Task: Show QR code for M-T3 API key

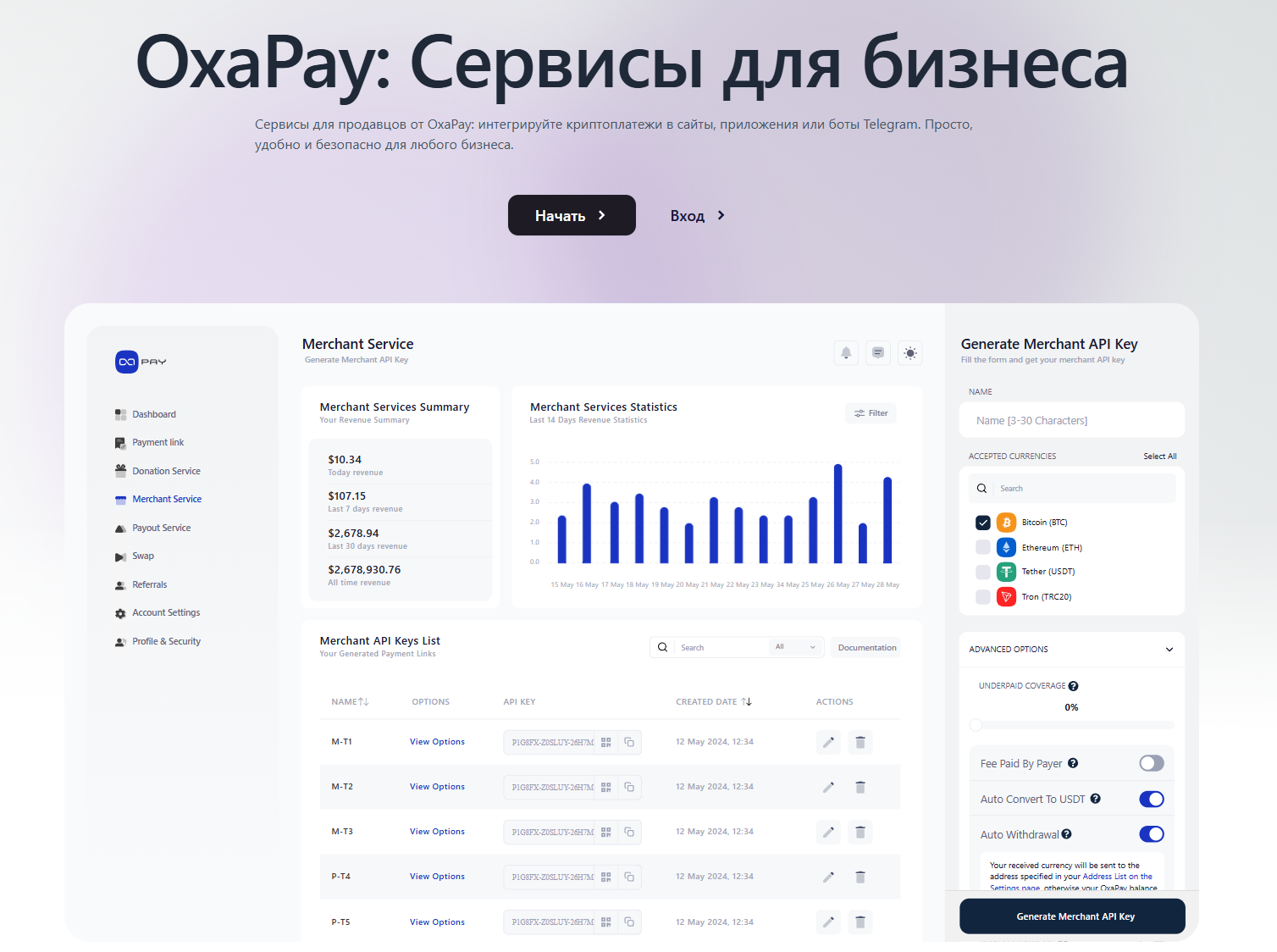Action: point(606,832)
